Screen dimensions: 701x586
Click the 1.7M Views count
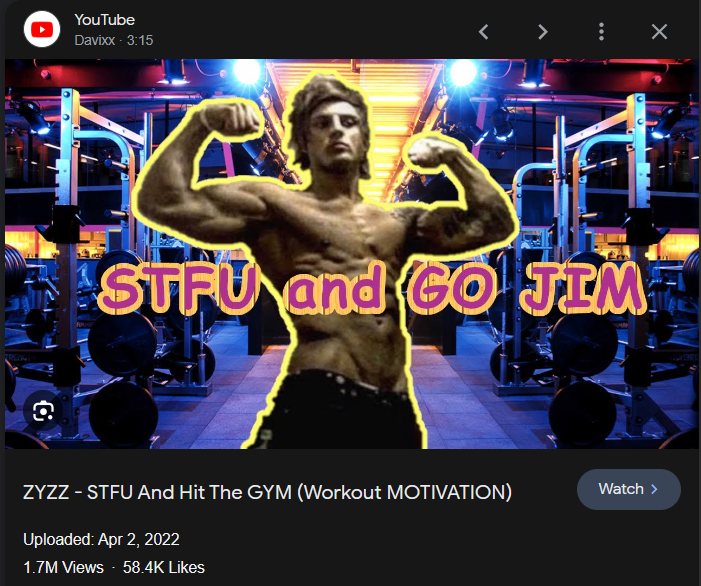point(63,567)
